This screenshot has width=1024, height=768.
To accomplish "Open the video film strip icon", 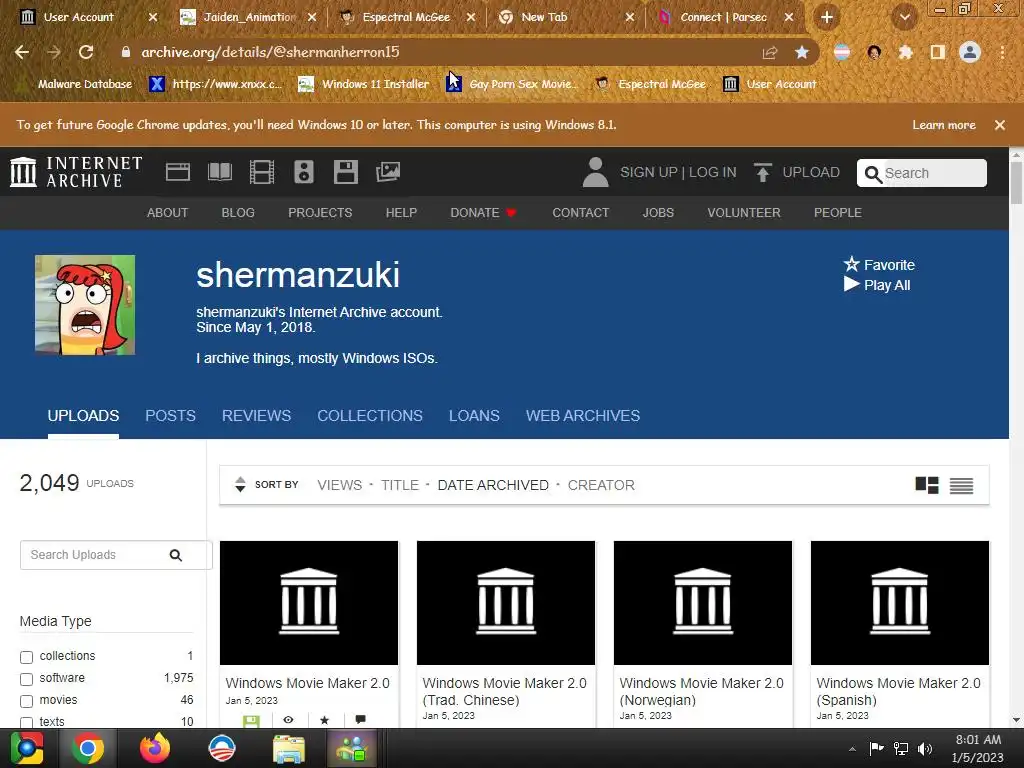I will click(x=262, y=172).
